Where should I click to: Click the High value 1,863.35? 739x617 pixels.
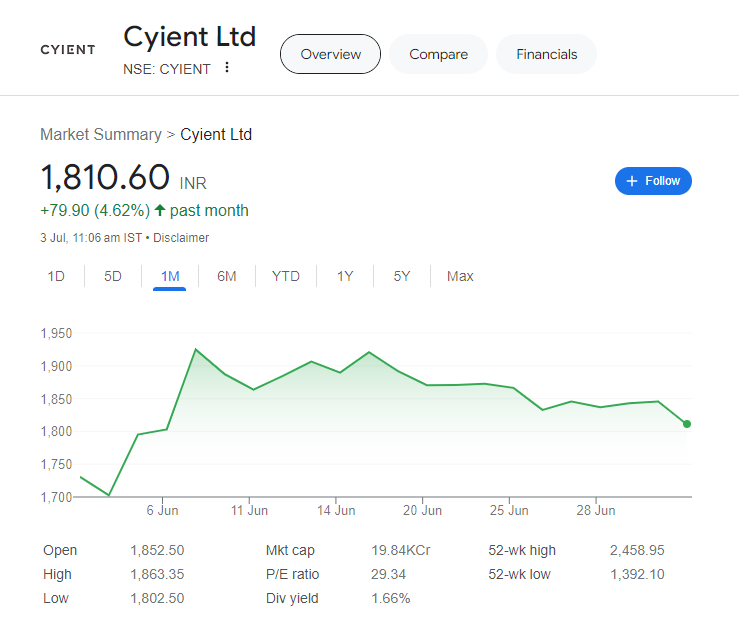pos(157,575)
